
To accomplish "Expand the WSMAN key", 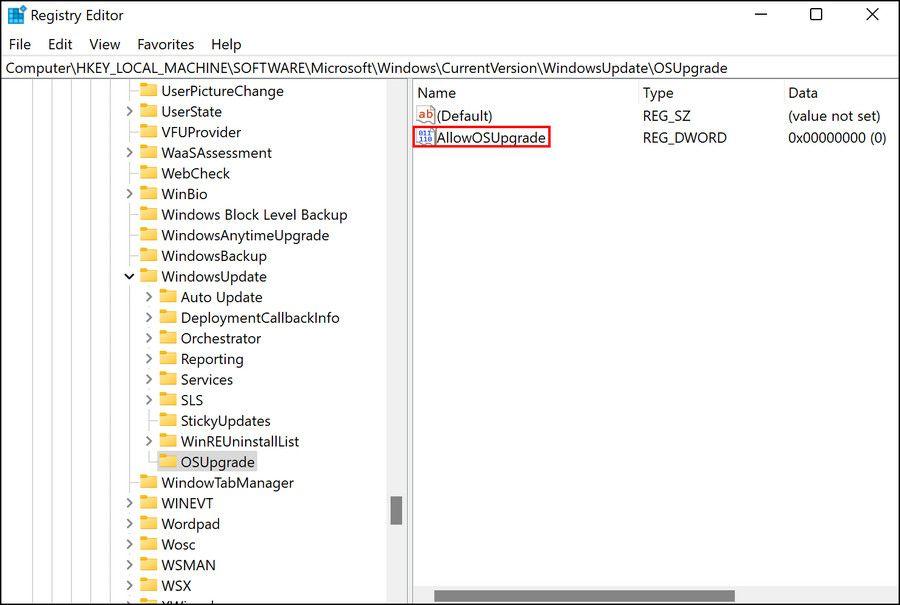I will click(129, 565).
